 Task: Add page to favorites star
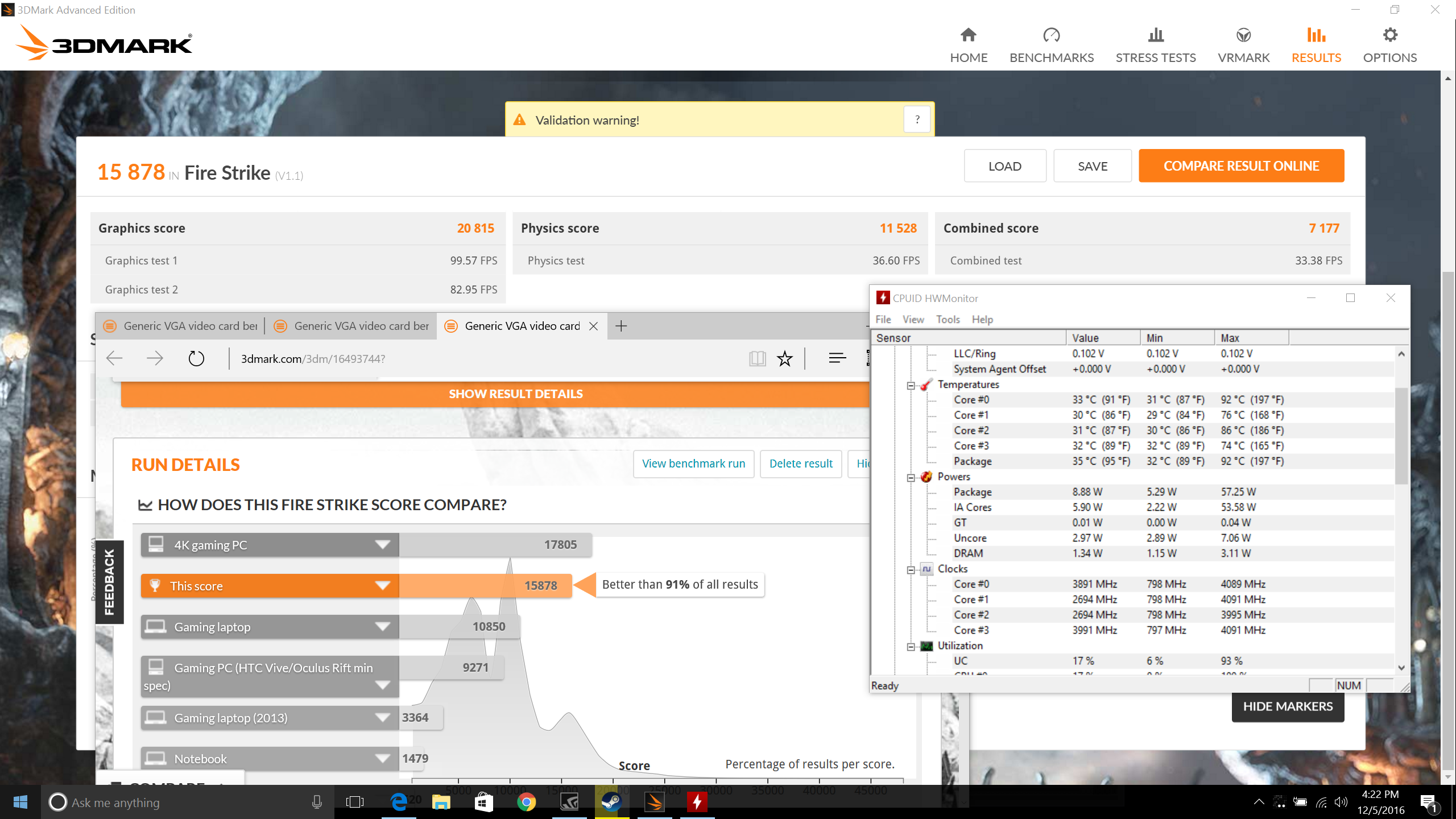[785, 358]
